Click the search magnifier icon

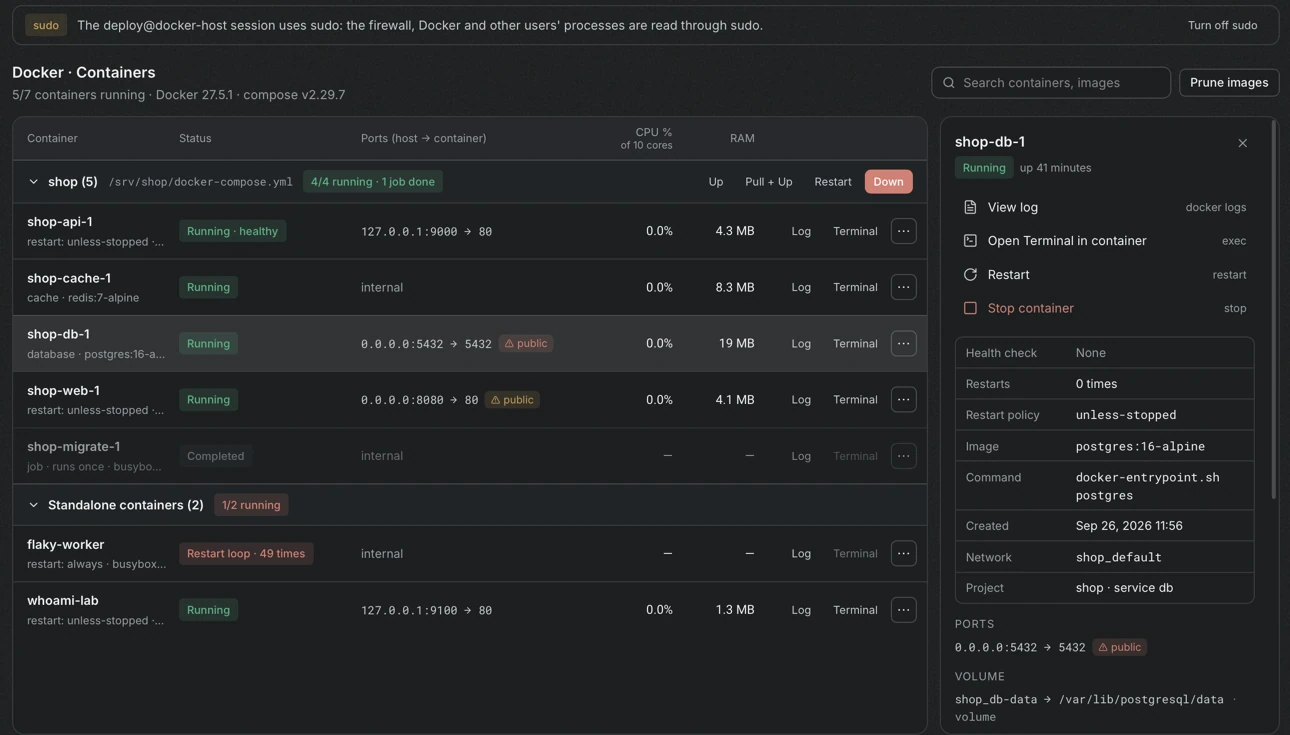pyautogui.click(x=949, y=83)
